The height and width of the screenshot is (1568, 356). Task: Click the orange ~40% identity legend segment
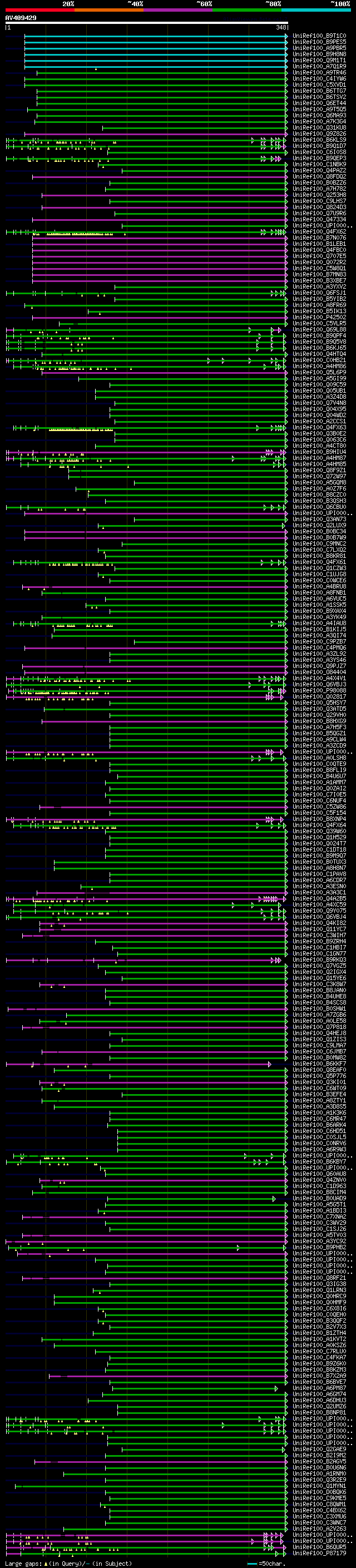point(109,10)
